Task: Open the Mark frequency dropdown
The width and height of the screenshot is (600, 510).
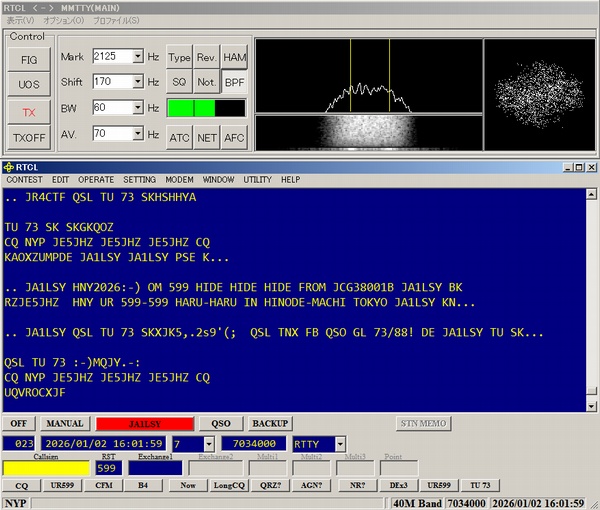Action: pyautogui.click(x=138, y=57)
